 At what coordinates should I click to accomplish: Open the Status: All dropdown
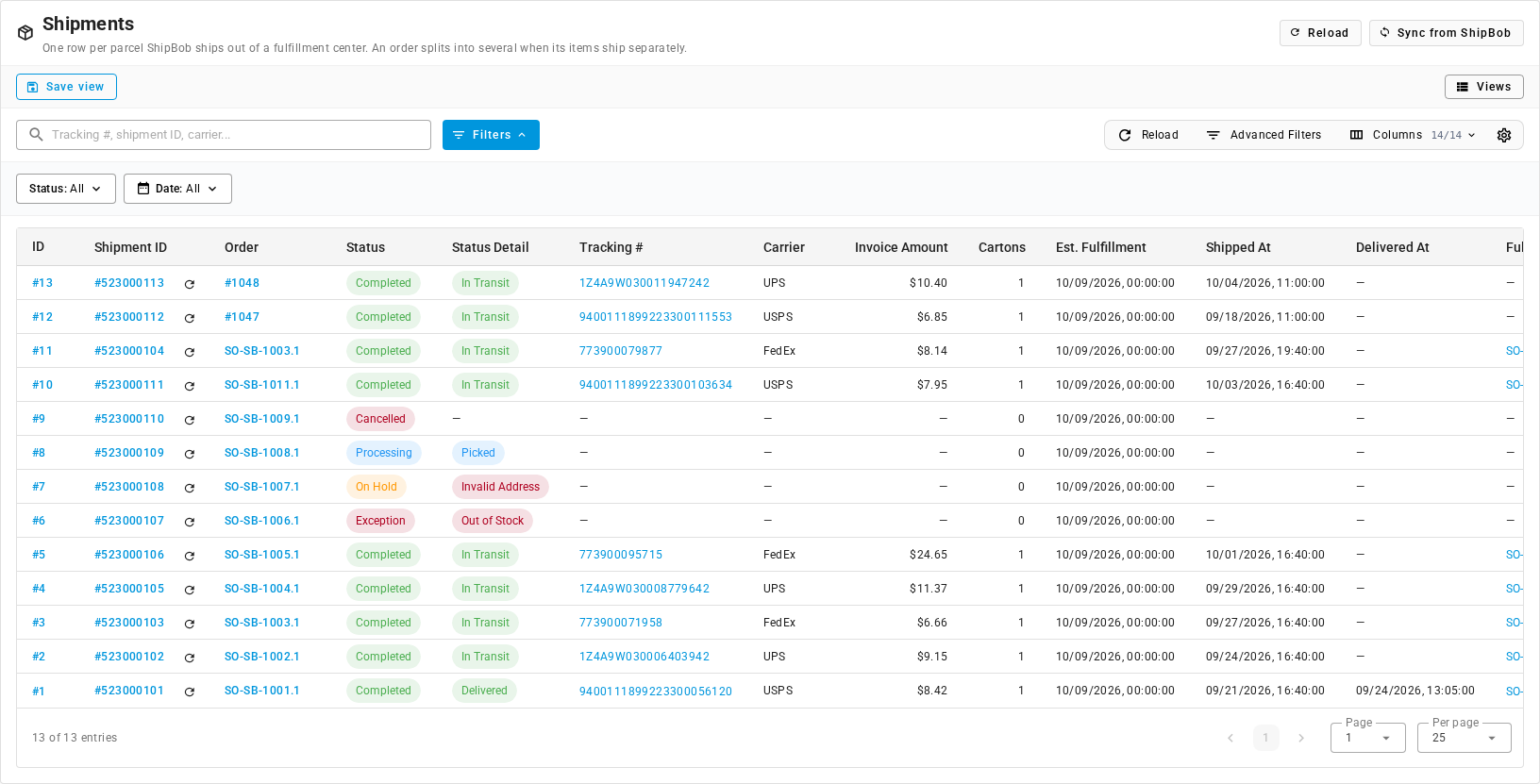tap(66, 189)
